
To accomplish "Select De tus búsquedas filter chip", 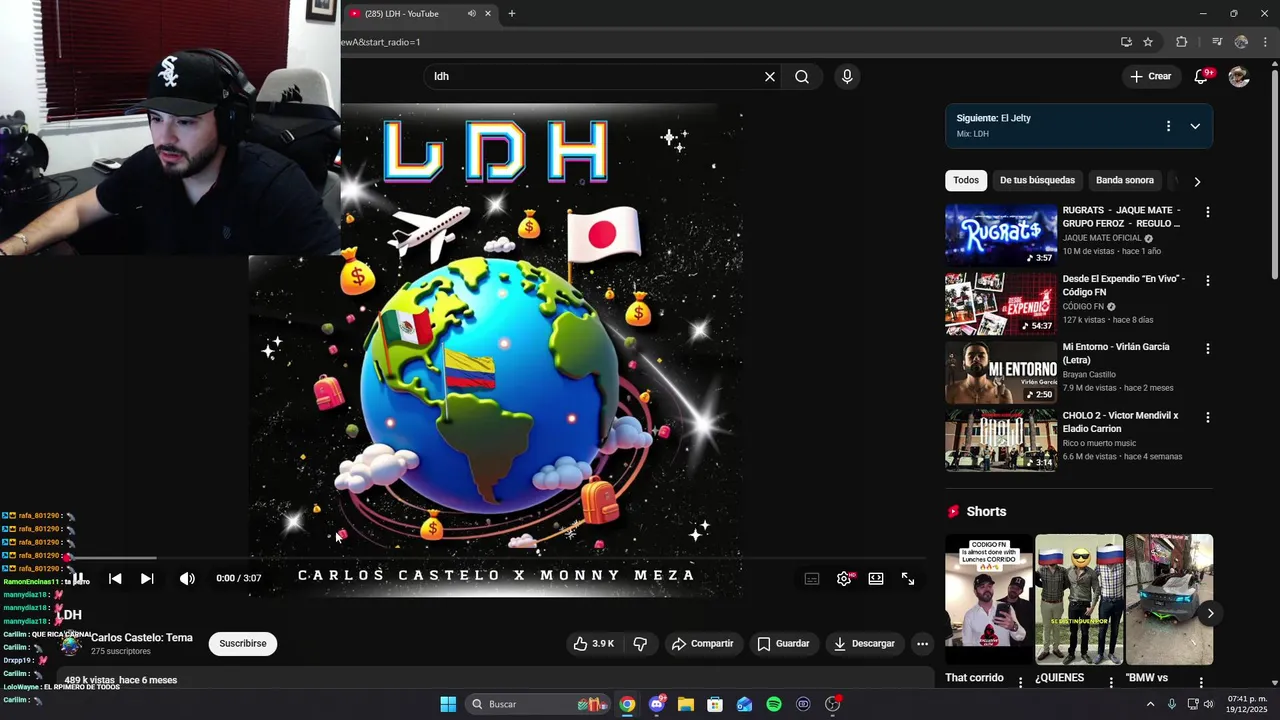I will pyautogui.click(x=1037, y=181).
